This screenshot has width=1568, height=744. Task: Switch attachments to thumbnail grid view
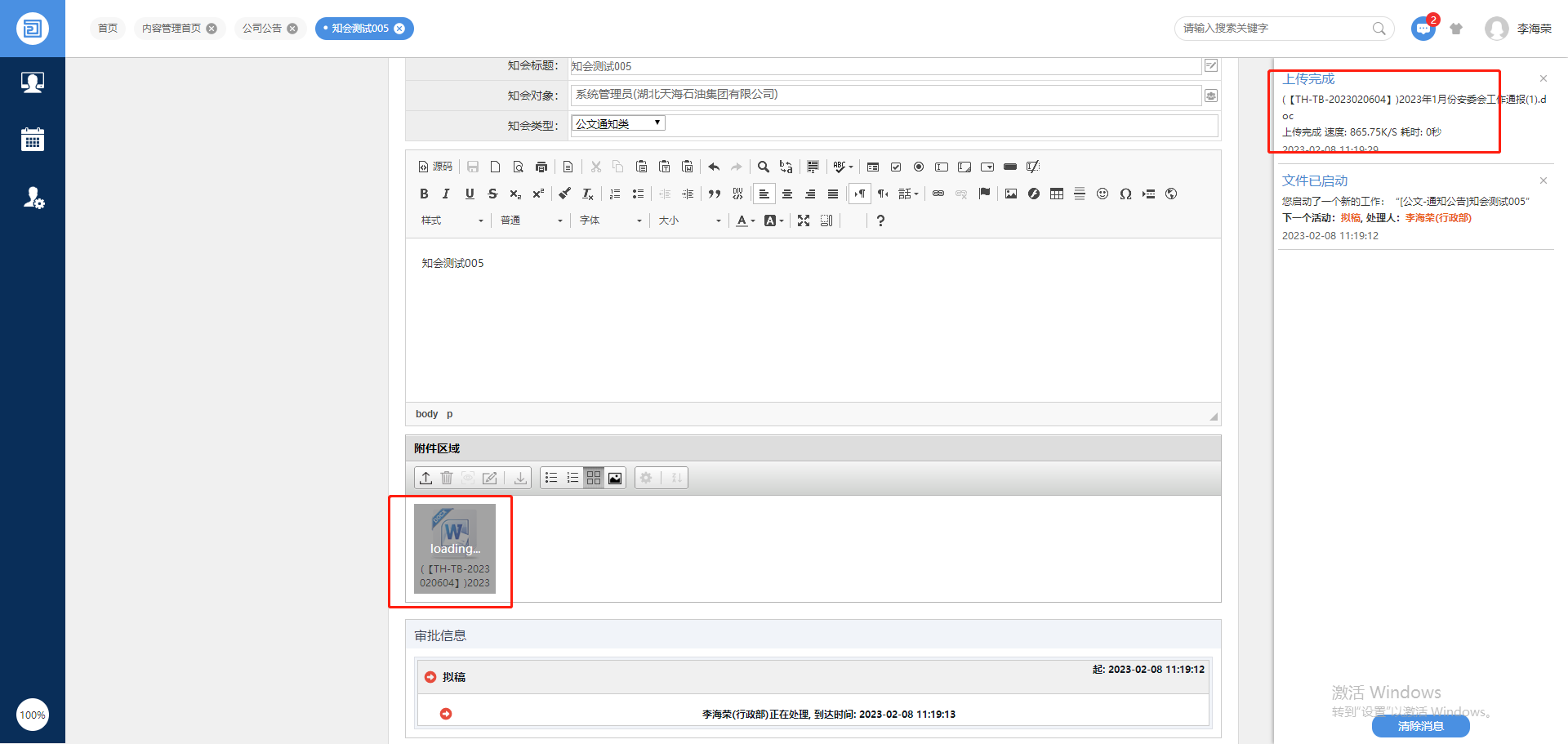594,478
